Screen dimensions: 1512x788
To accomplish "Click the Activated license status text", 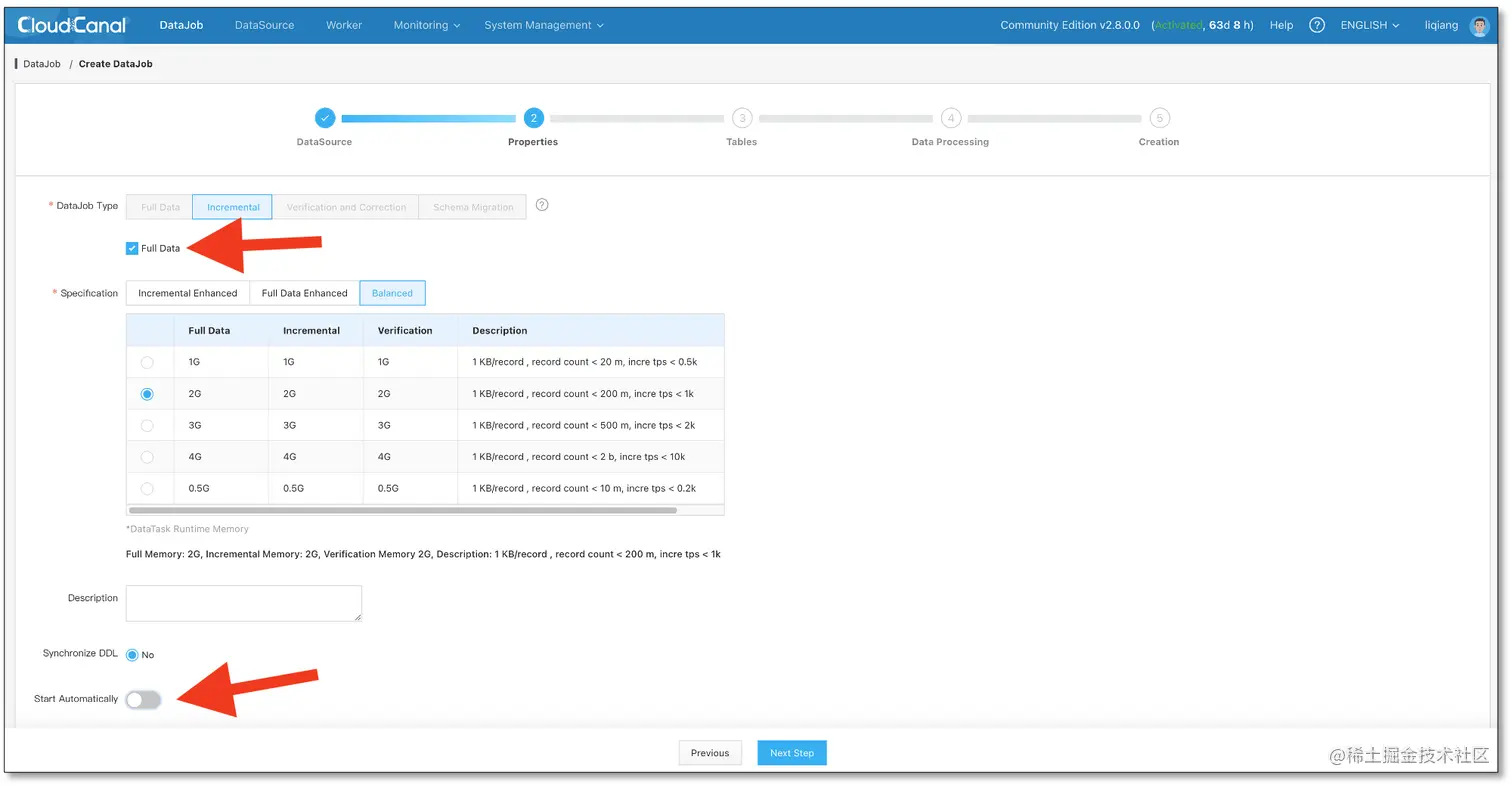I will (x=1178, y=25).
